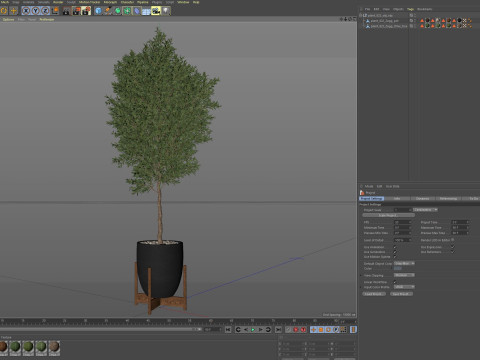Click the render to picture viewer icon
Screen dimensions: 480x360
pyautogui.click(x=76, y=11)
